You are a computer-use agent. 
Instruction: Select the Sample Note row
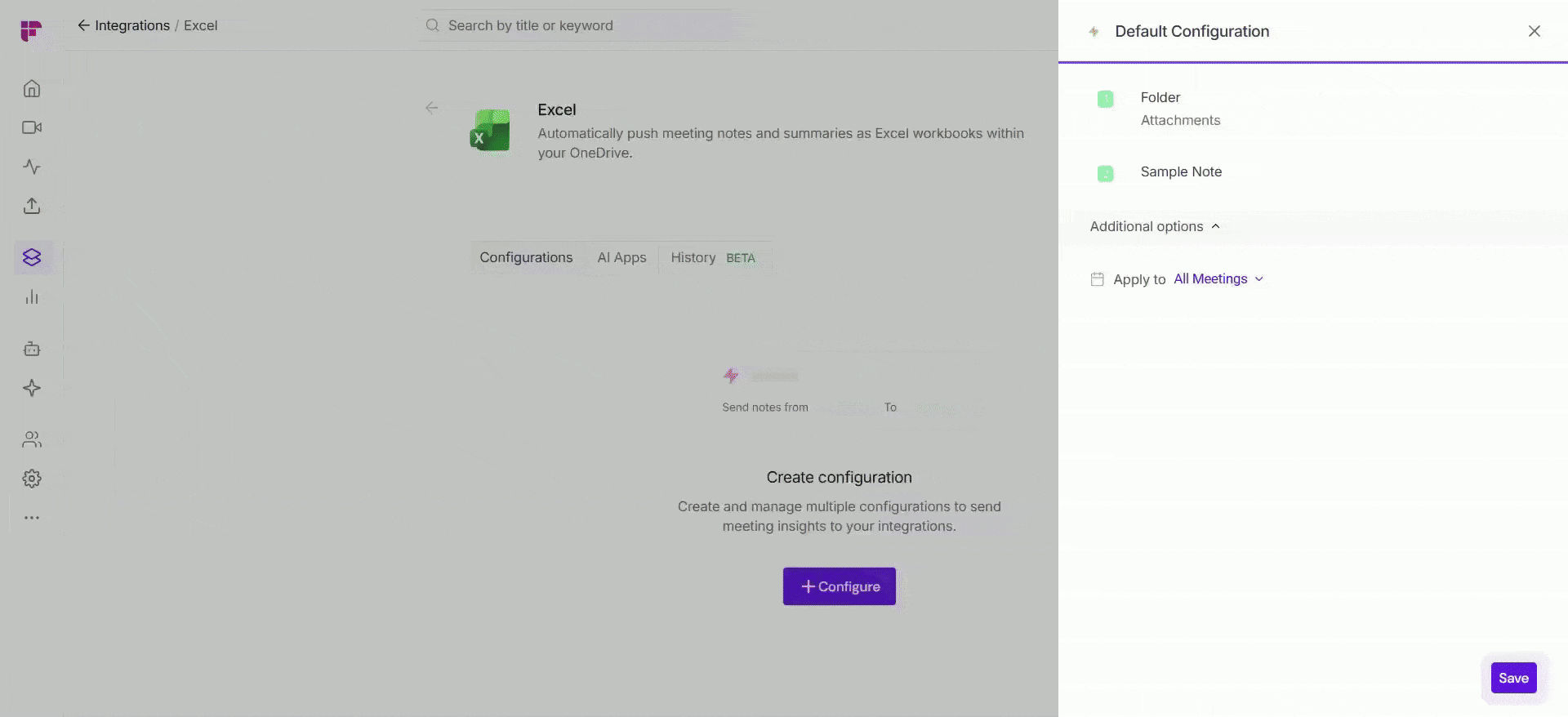tap(1312, 172)
